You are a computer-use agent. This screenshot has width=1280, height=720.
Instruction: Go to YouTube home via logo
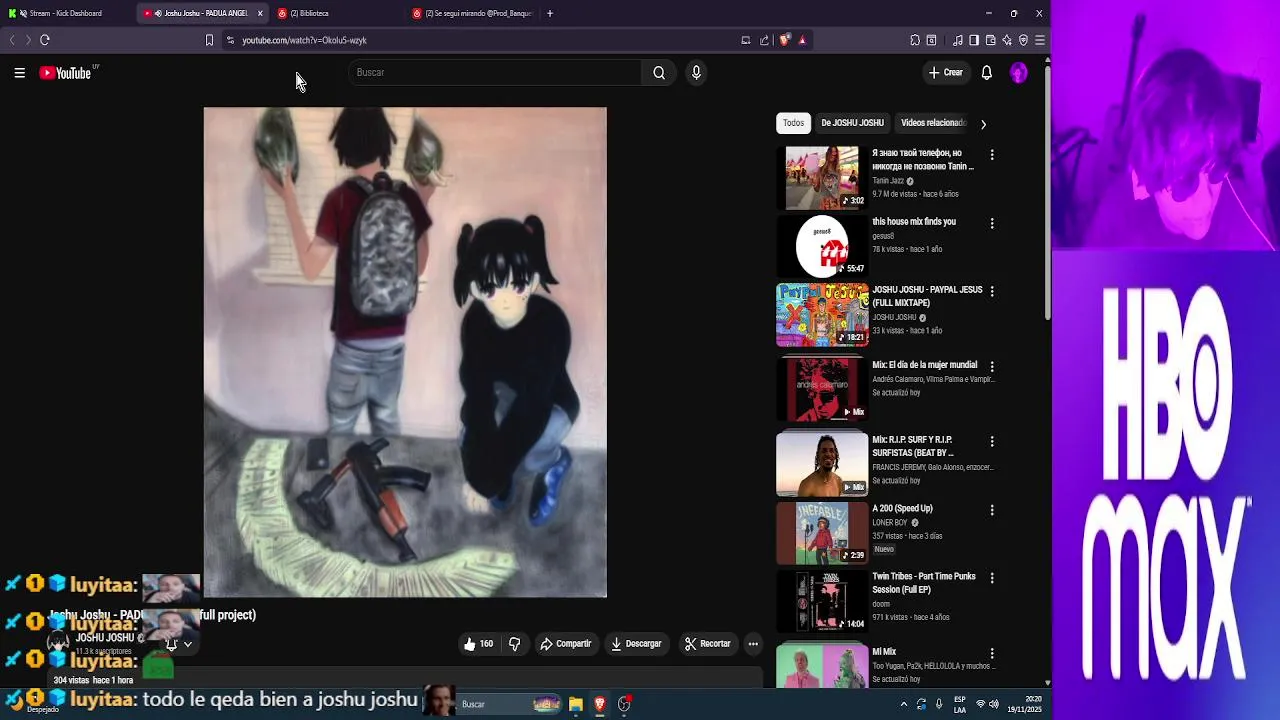point(66,72)
